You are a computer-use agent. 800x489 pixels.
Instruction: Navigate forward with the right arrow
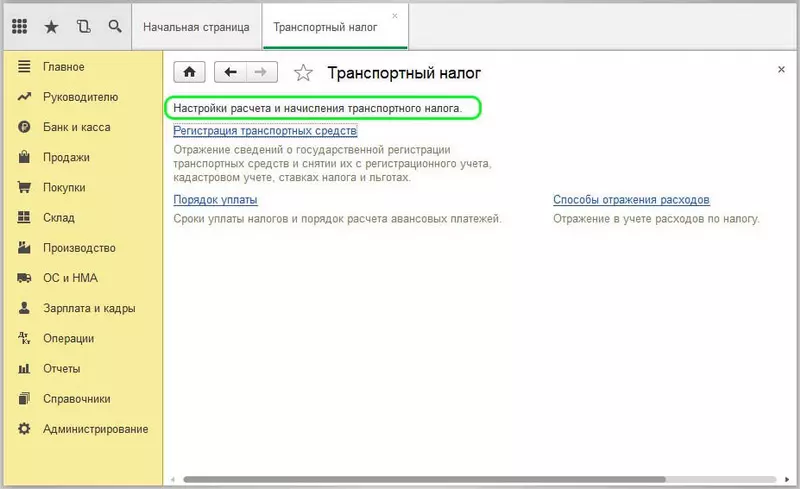261,72
